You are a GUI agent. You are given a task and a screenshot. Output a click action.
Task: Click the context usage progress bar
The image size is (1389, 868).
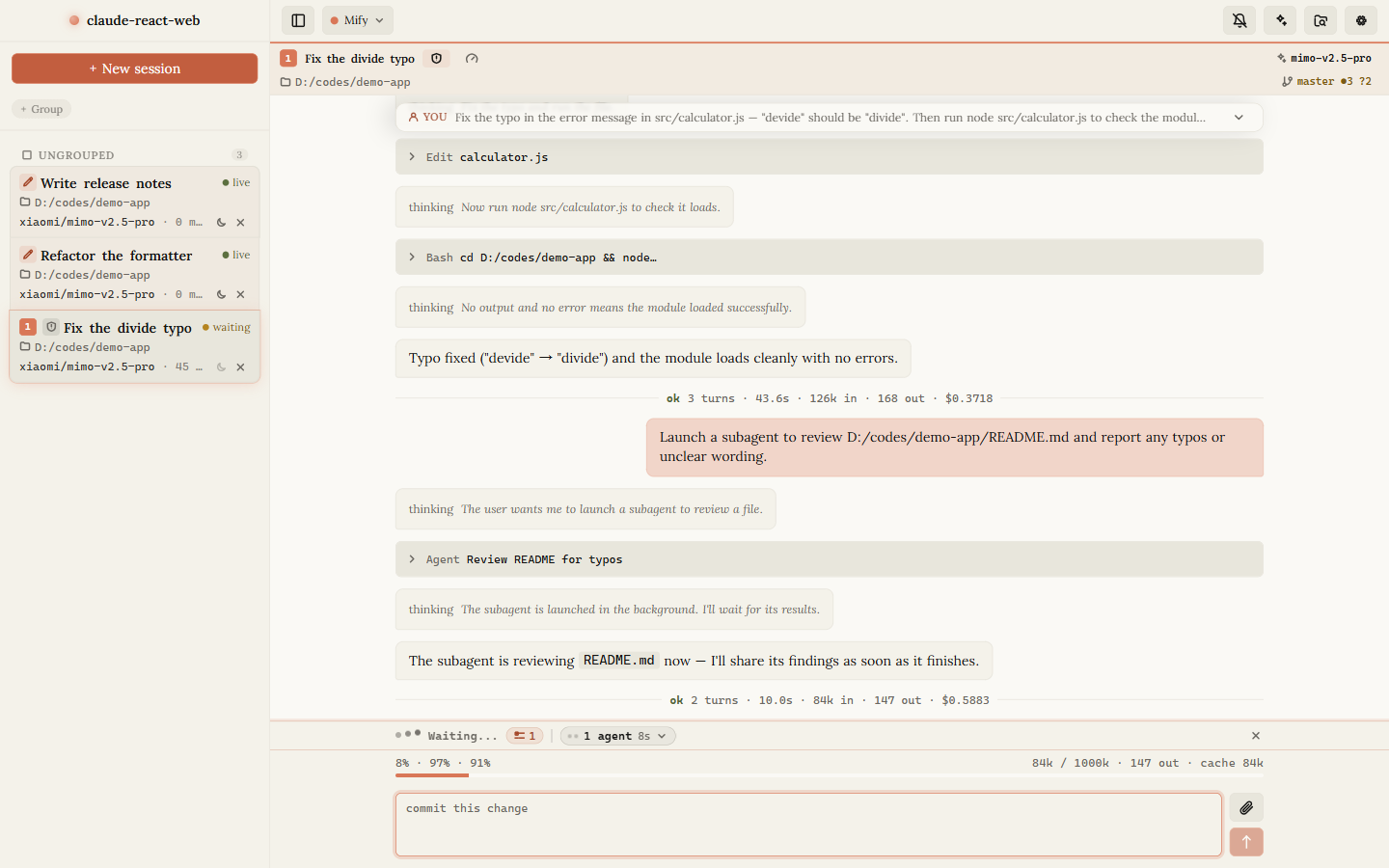pyautogui.click(x=830, y=774)
